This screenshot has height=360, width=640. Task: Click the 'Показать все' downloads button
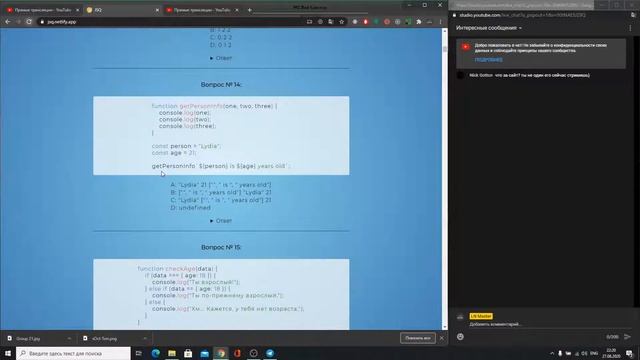coord(418,338)
